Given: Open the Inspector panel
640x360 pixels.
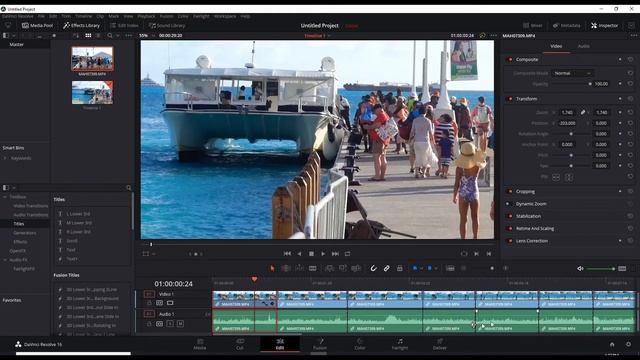Looking at the screenshot, I should pos(604,25).
